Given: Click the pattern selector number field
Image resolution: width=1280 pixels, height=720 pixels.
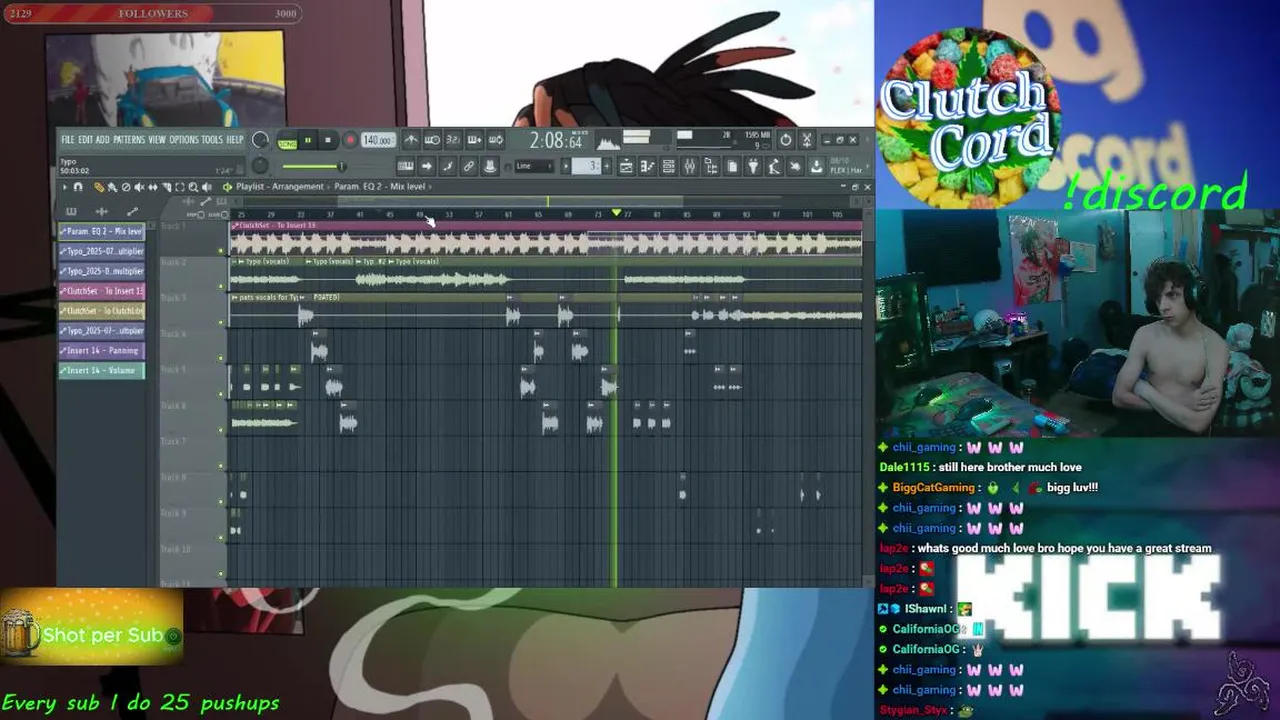Looking at the screenshot, I should pyautogui.click(x=586, y=166).
